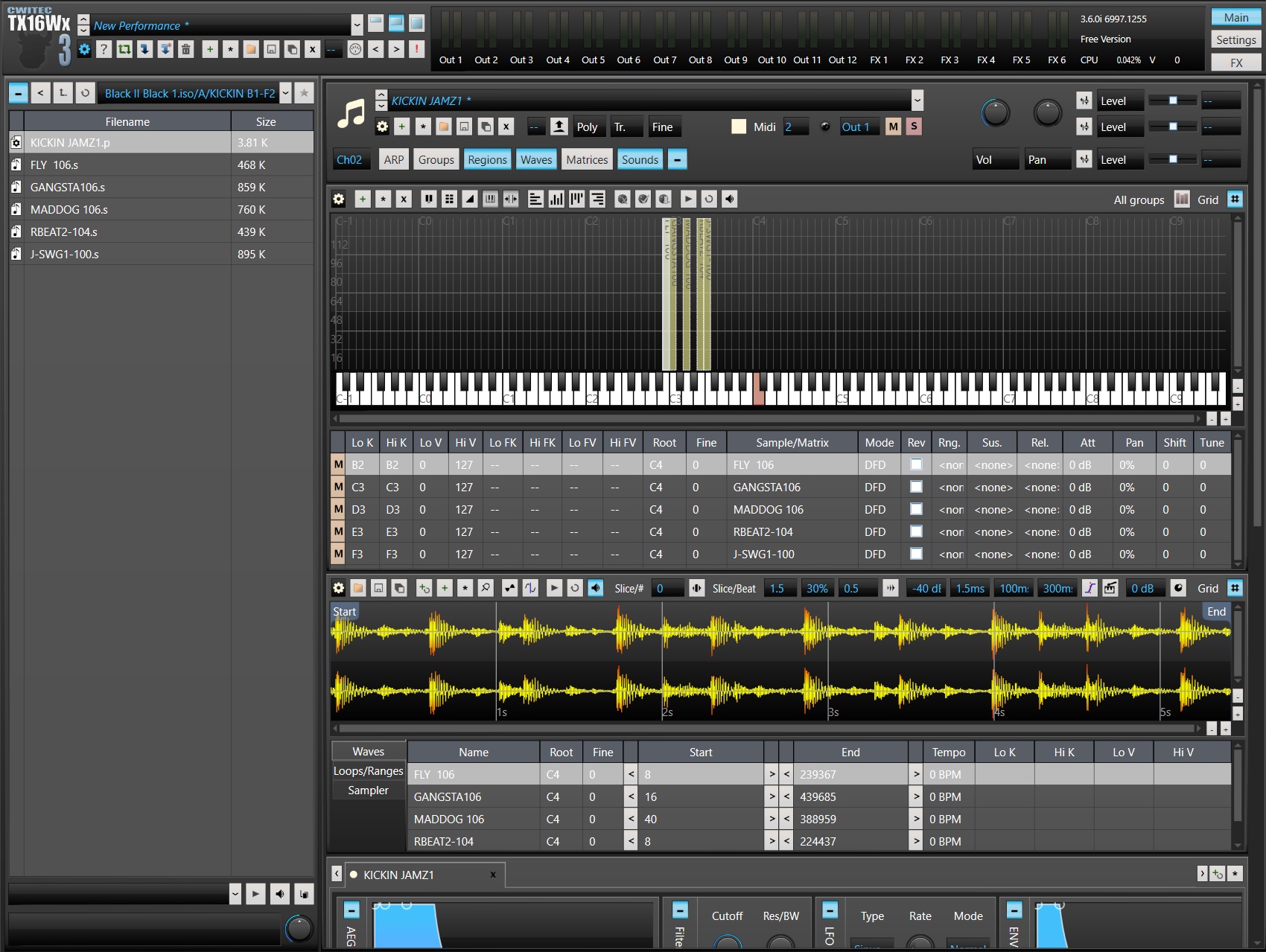Click the up-folder icon in the file browser
This screenshot has height=952, width=1266.
coord(63,93)
